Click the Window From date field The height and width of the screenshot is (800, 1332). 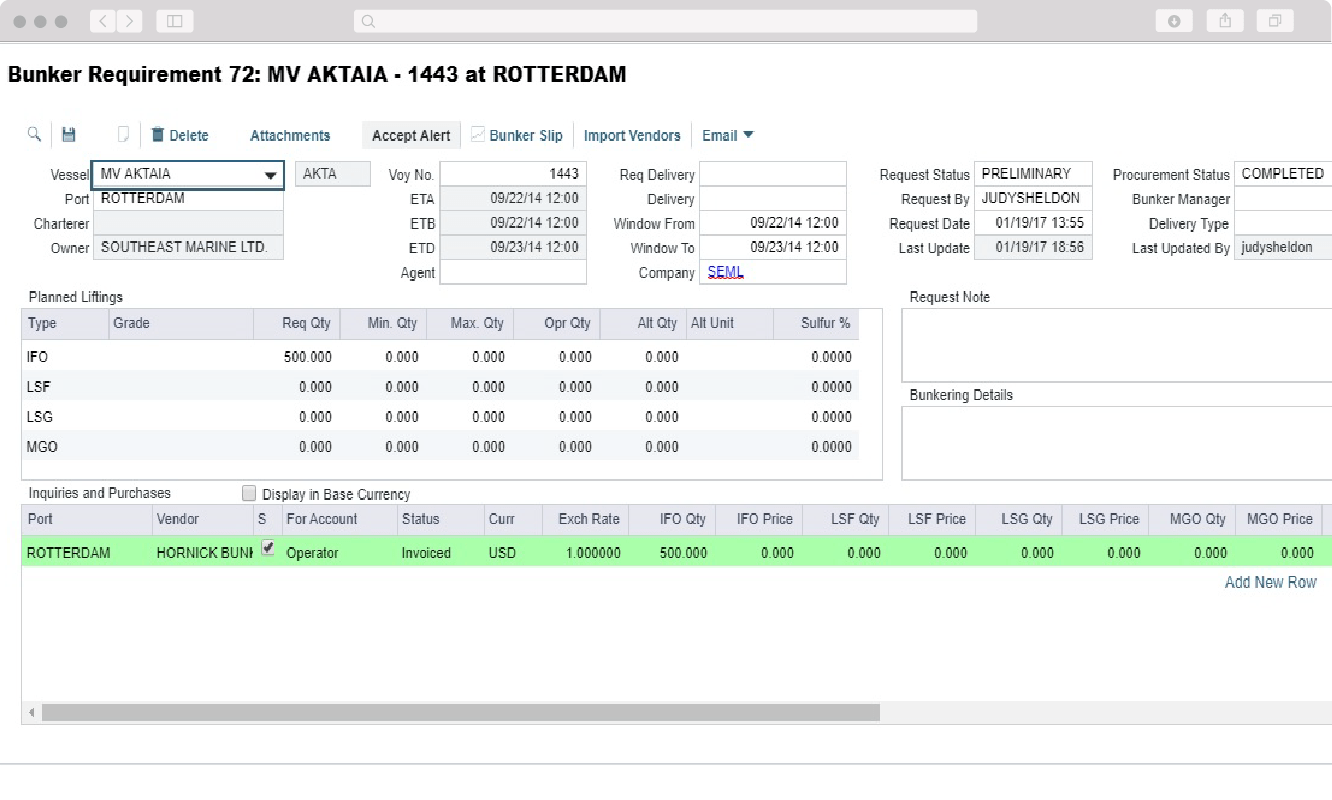[772, 223]
